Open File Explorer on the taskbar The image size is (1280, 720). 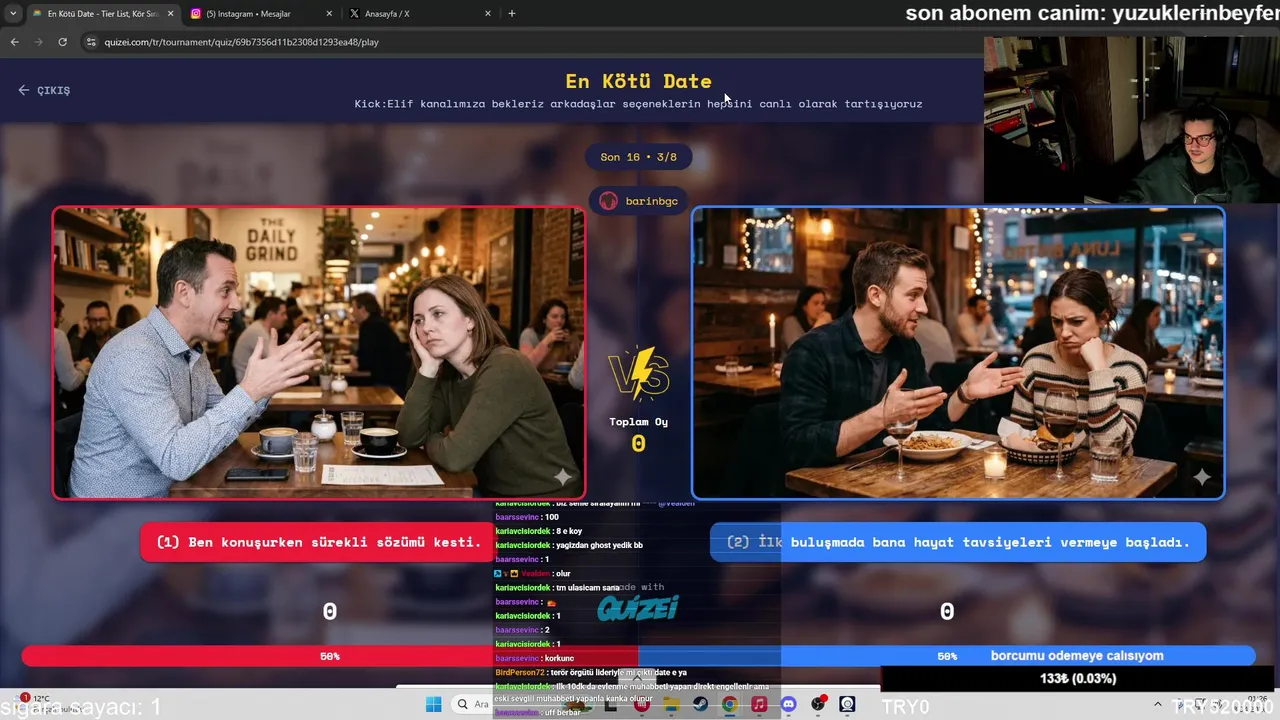coord(671,705)
